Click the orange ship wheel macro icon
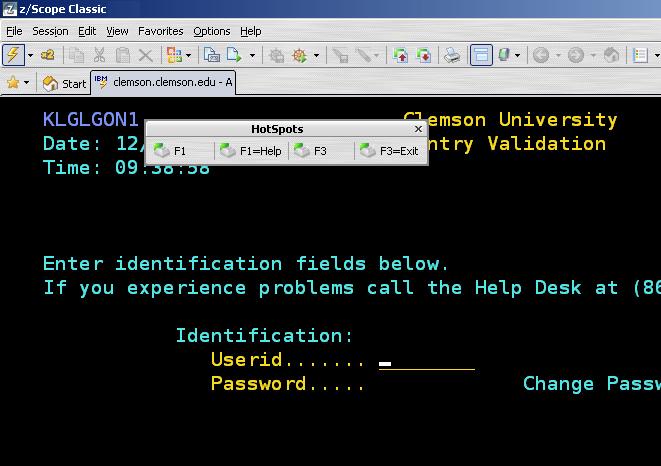Screen dimensions: 661x466 [x=300, y=55]
